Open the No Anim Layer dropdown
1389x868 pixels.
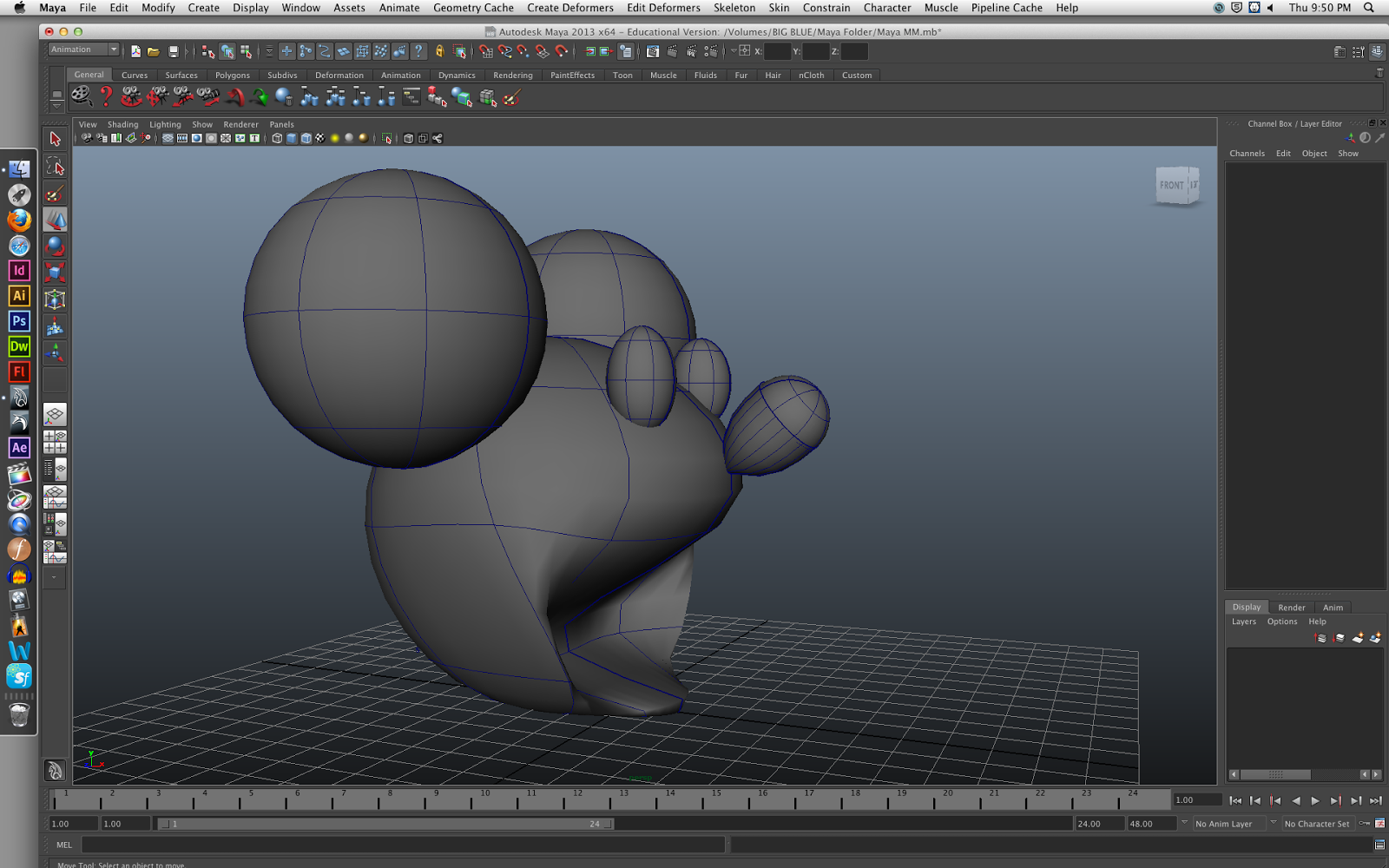pyautogui.click(x=1226, y=823)
